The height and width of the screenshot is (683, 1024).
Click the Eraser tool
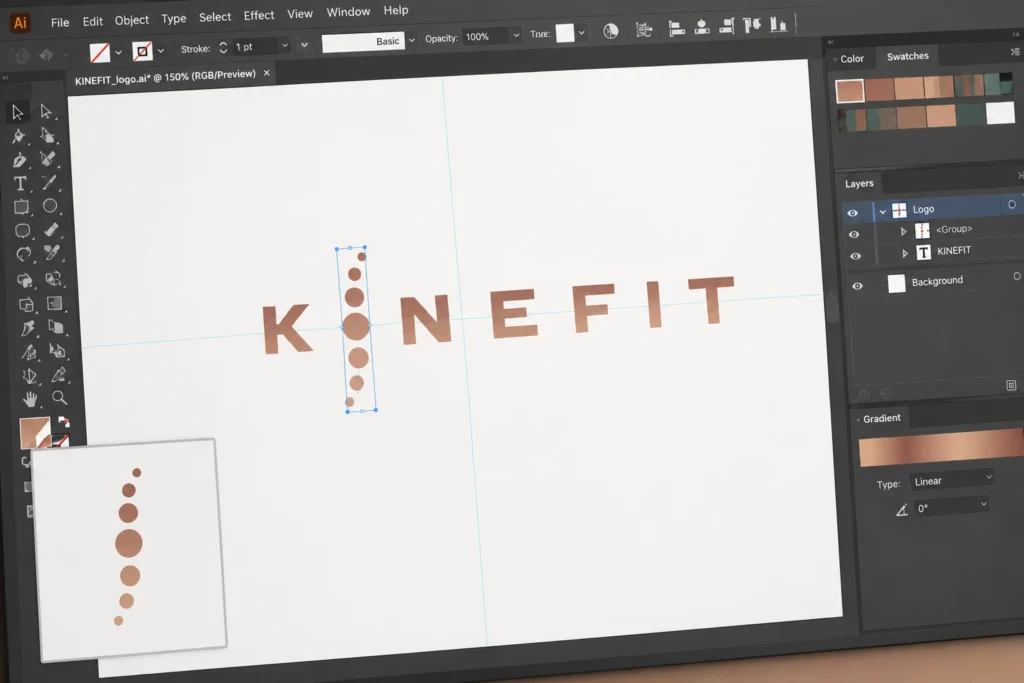coord(51,230)
